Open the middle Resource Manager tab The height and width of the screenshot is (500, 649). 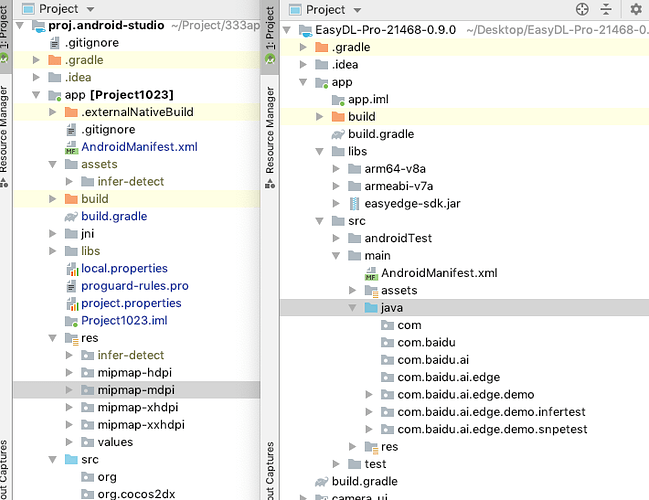point(270,137)
